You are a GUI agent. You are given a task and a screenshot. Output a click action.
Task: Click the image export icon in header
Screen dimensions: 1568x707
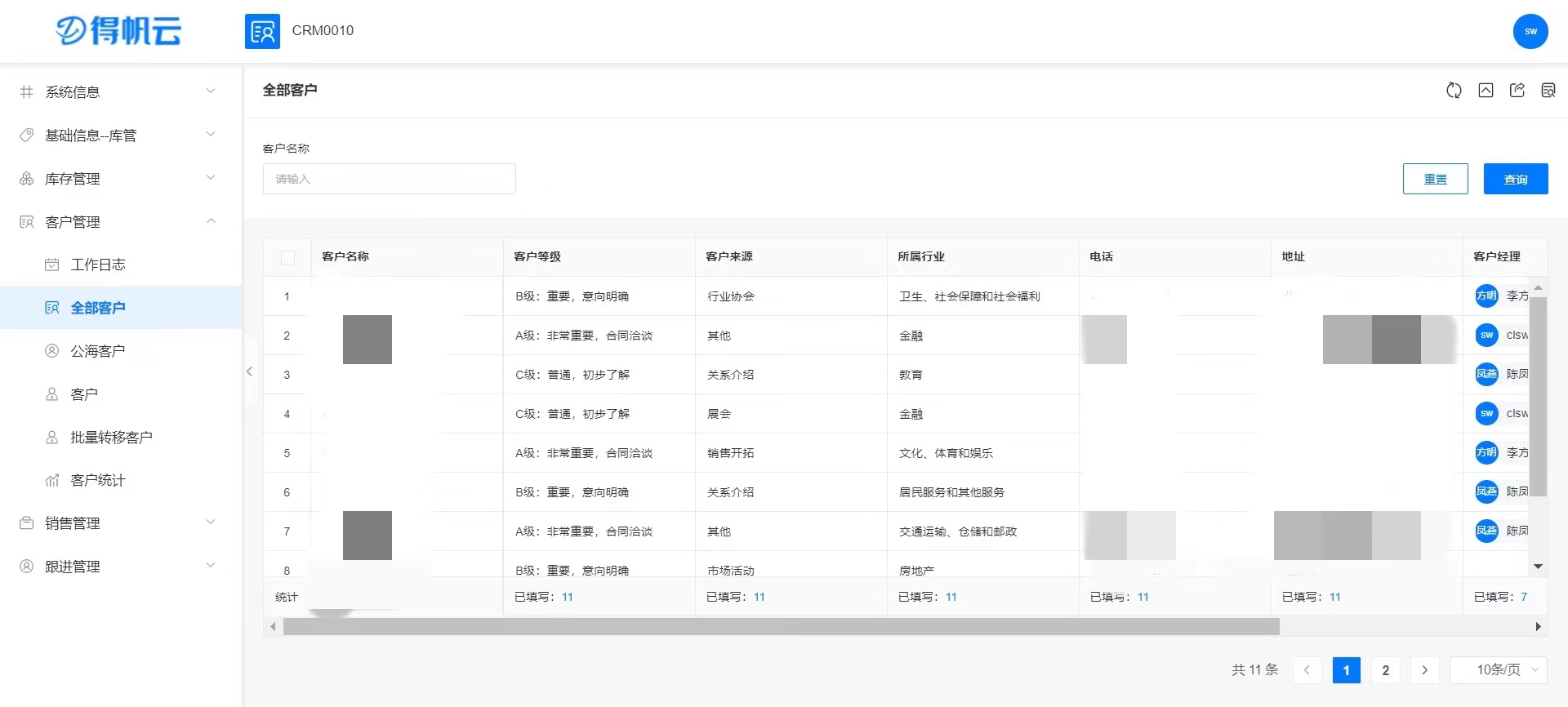[x=1486, y=91]
